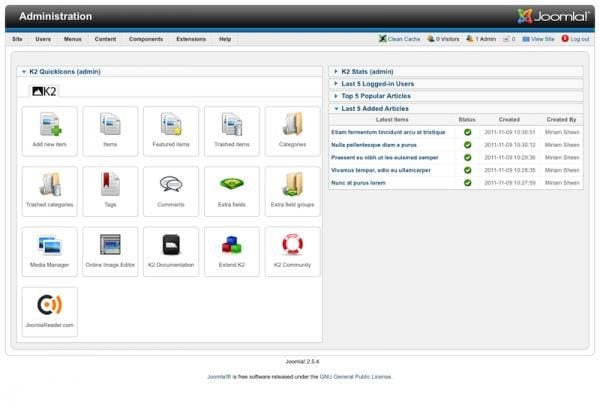Open the K2 Community lifebuoy icon

pyautogui.click(x=292, y=251)
